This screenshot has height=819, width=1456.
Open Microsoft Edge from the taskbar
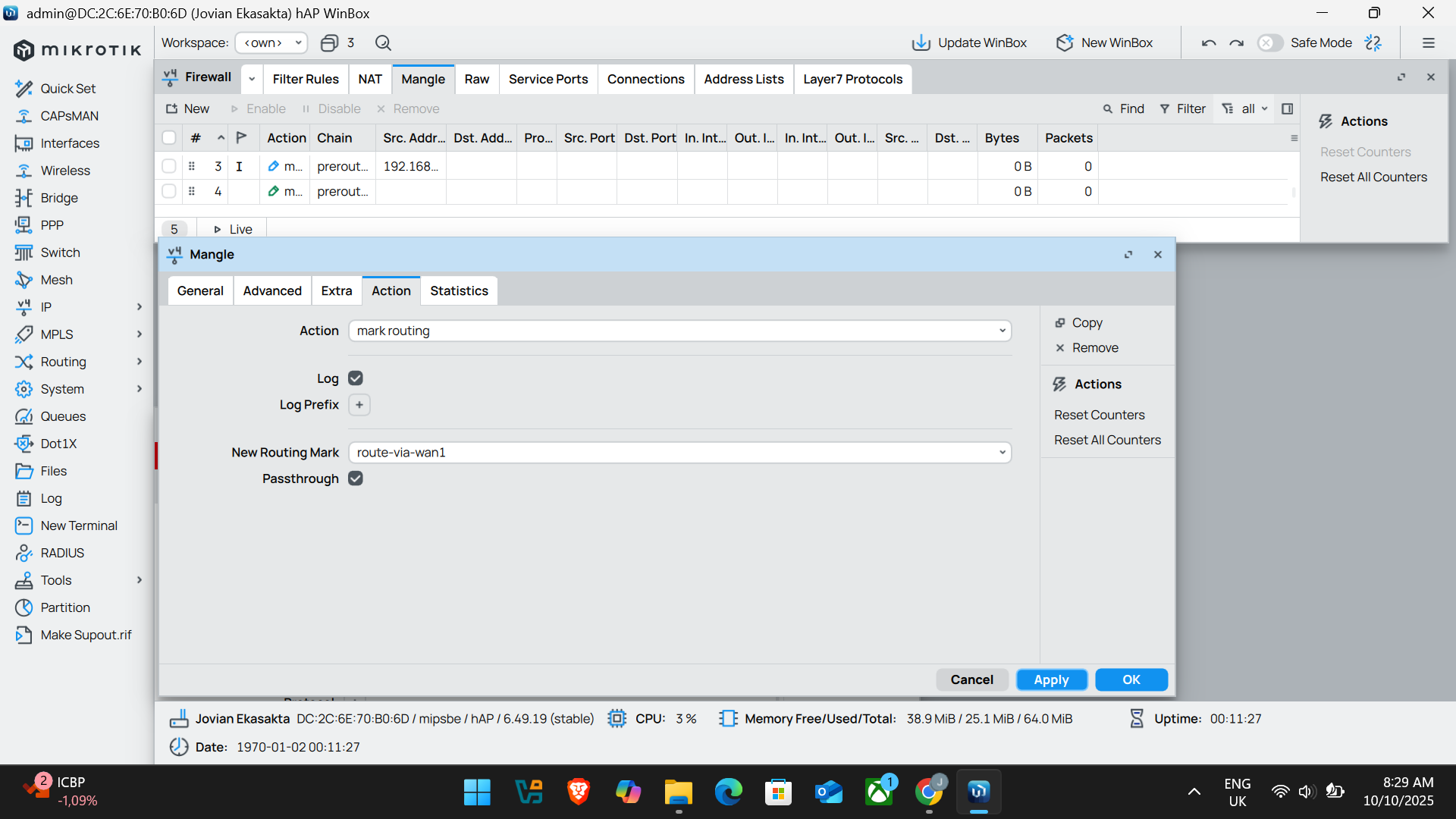tap(729, 792)
